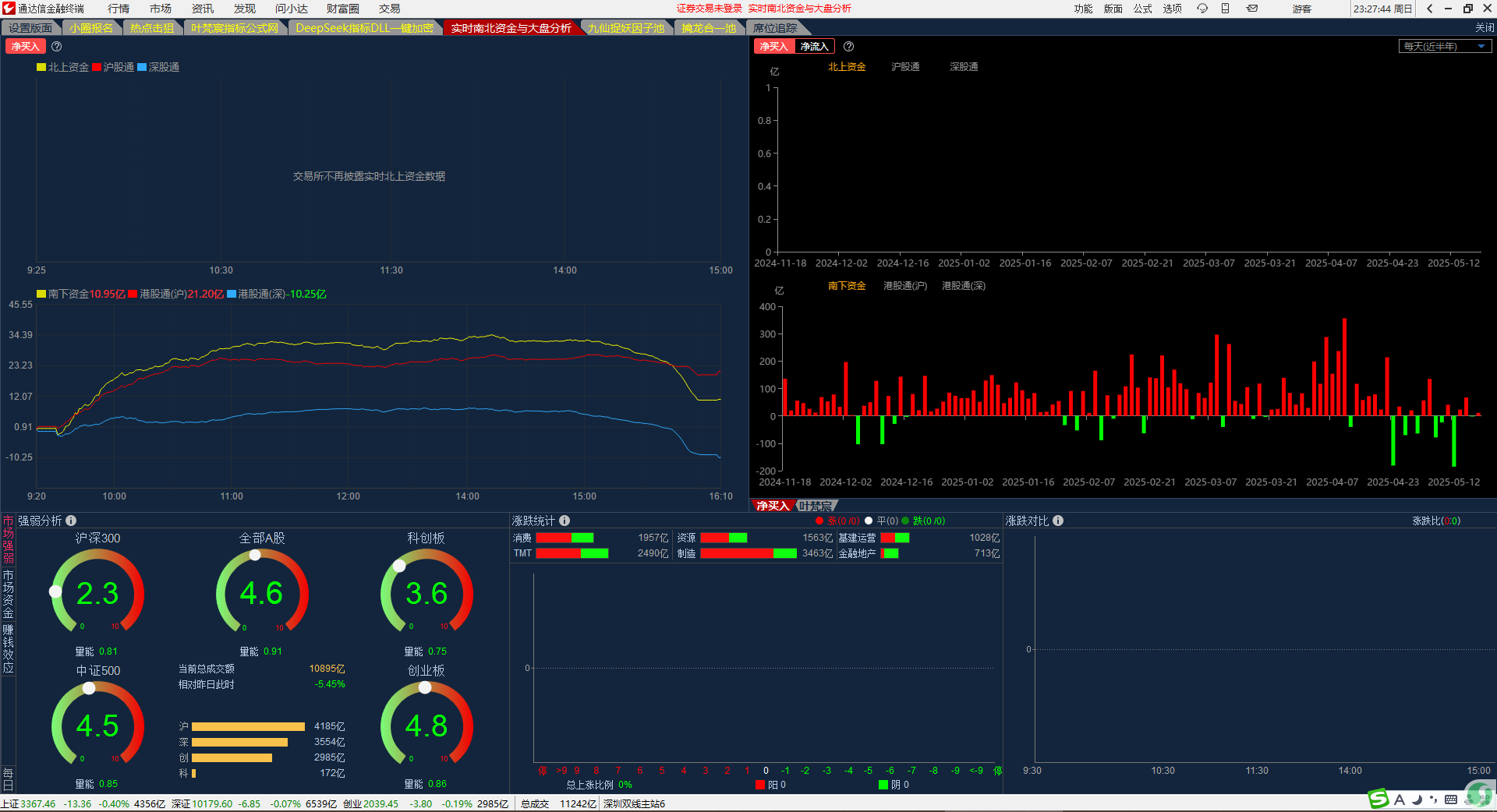The width and height of the screenshot is (1497, 812).
Task: Click 净买入 button above right chart
Action: [x=774, y=47]
